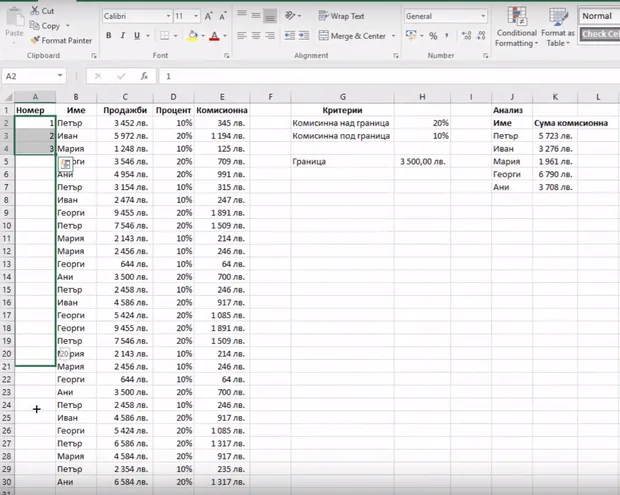The height and width of the screenshot is (495, 620).
Task: Open the Calibri font name dropdown
Action: click(168, 16)
